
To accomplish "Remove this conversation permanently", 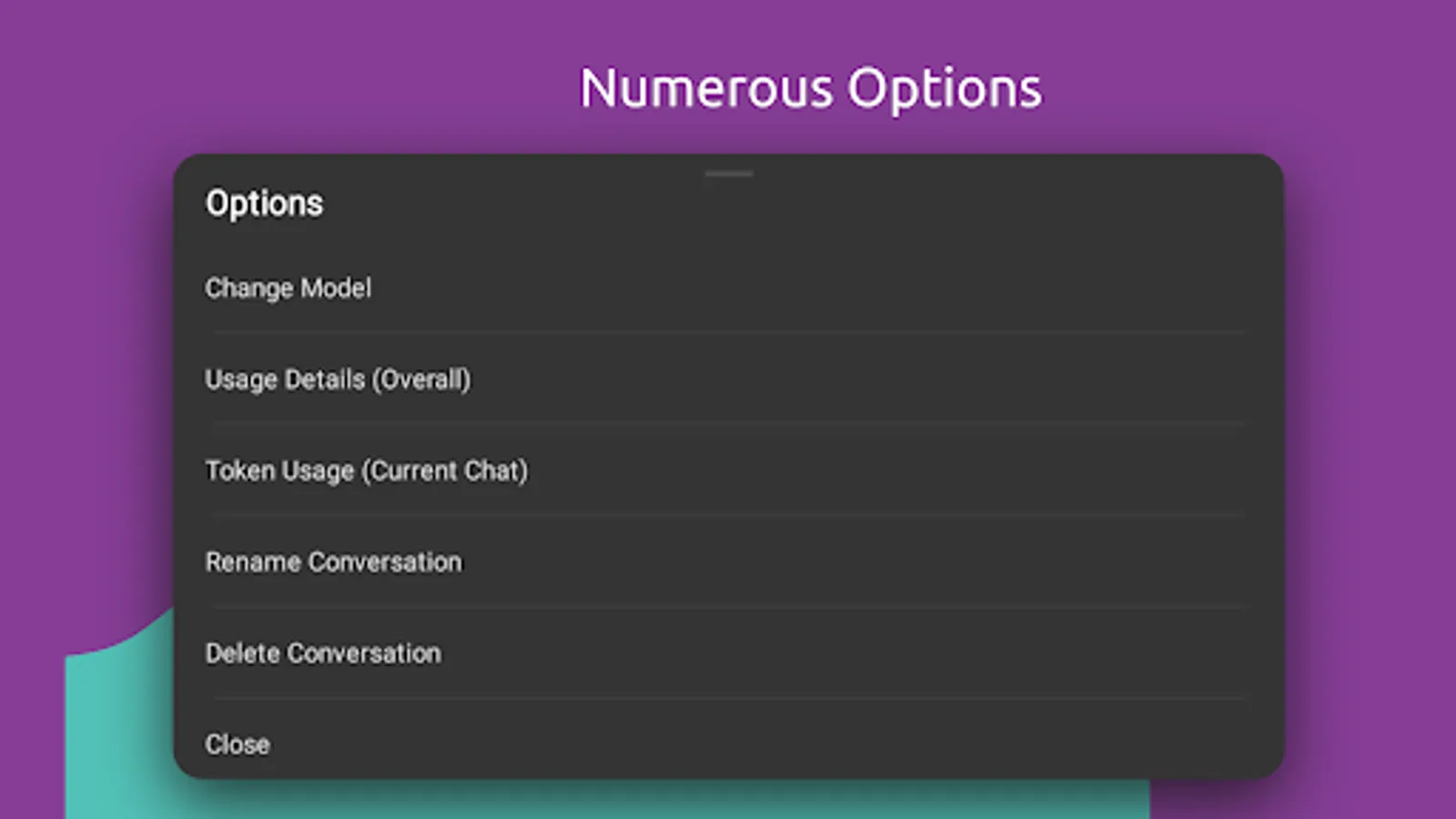I will point(323,652).
